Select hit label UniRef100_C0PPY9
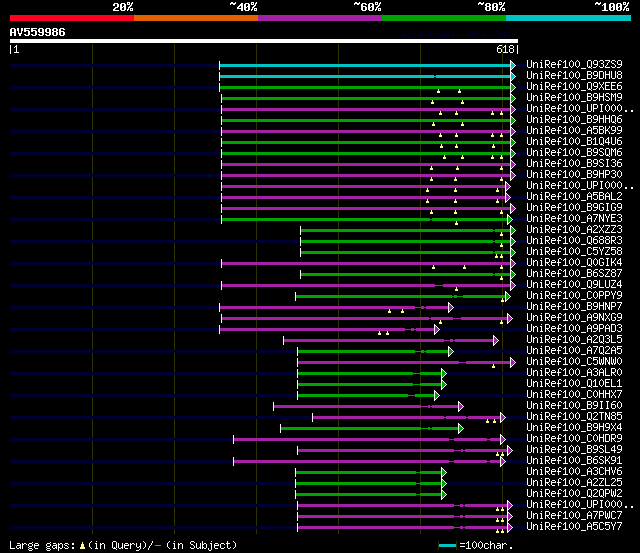This screenshot has height=553, width=640. pos(574,296)
